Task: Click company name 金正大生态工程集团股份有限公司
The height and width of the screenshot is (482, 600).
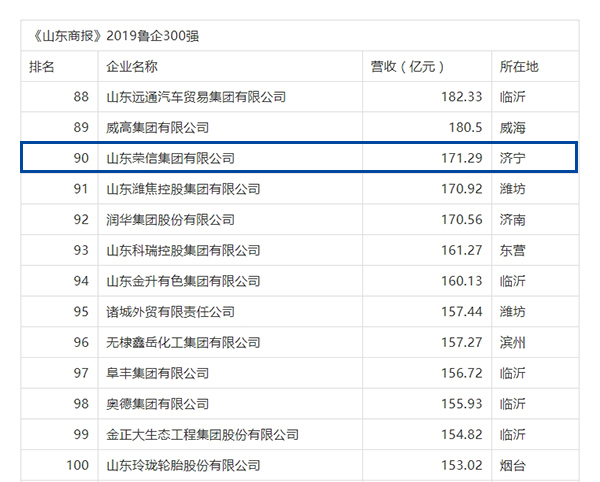Action: coord(202,435)
